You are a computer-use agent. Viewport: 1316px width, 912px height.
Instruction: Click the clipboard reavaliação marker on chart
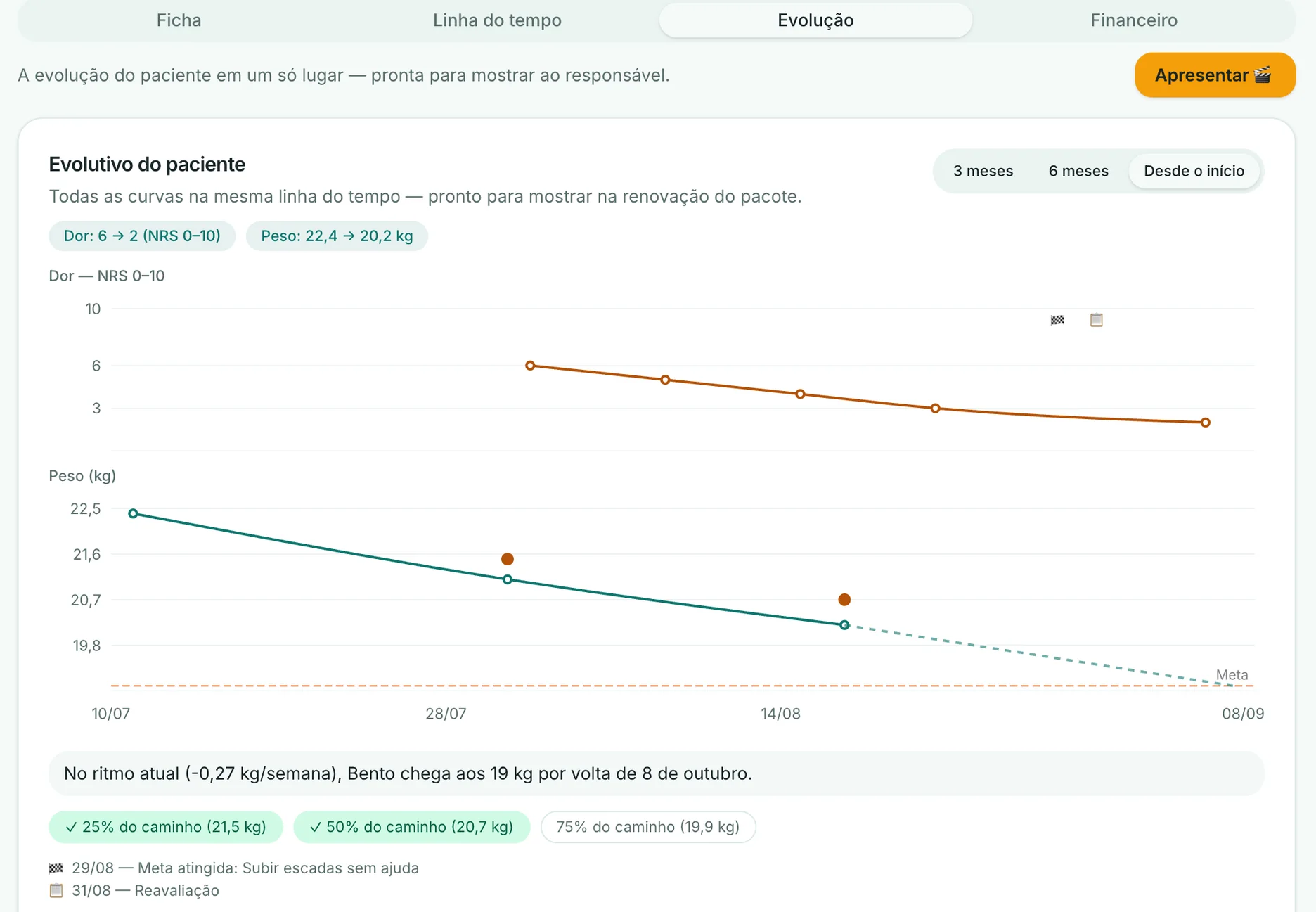point(1097,320)
